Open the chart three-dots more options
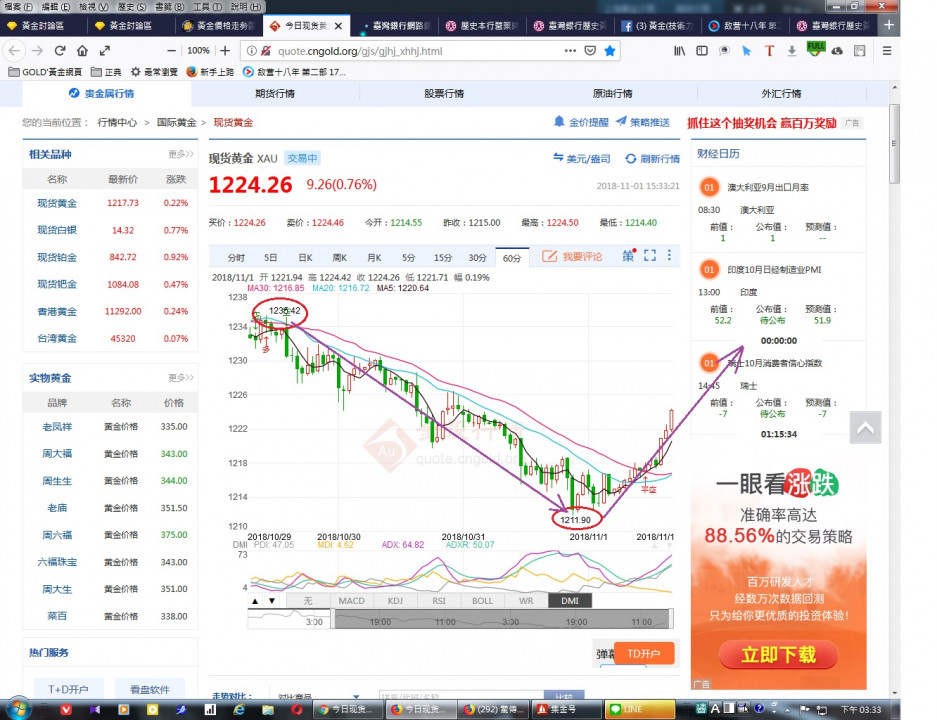The height and width of the screenshot is (720, 937). 669,255
